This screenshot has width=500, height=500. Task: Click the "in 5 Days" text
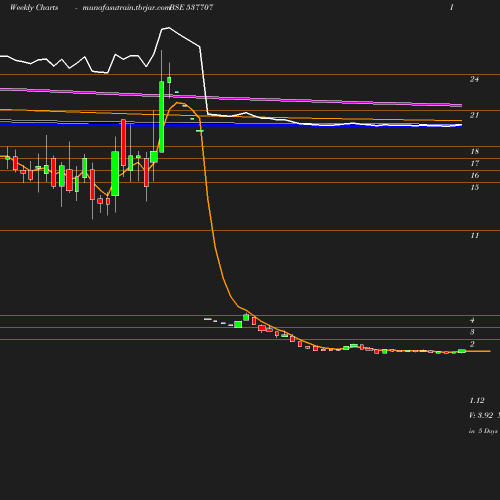click(483, 431)
